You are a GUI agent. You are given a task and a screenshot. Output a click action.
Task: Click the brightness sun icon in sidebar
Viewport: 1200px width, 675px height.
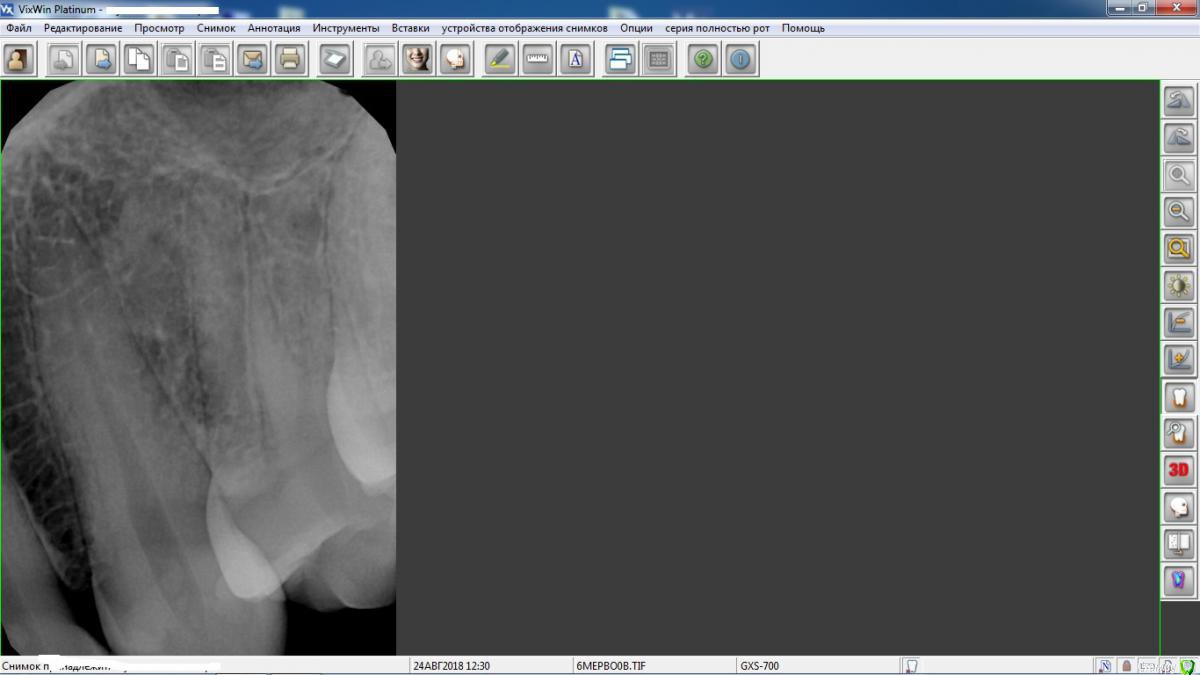point(1179,286)
